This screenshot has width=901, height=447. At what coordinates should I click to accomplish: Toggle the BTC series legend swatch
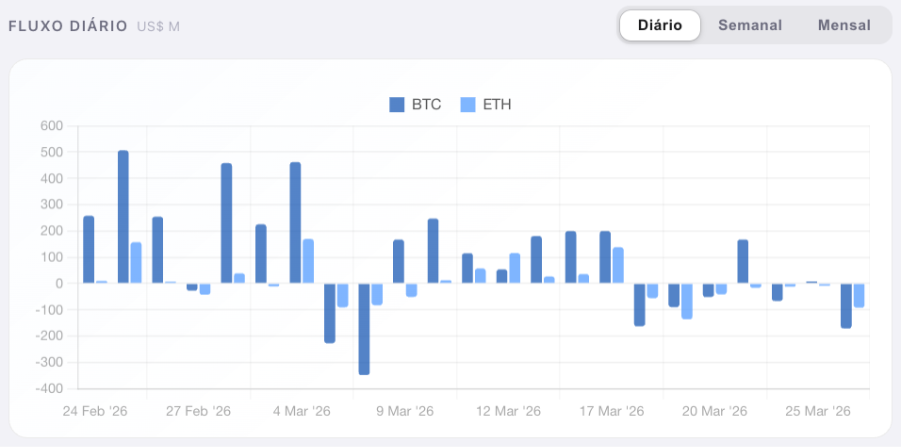click(397, 105)
